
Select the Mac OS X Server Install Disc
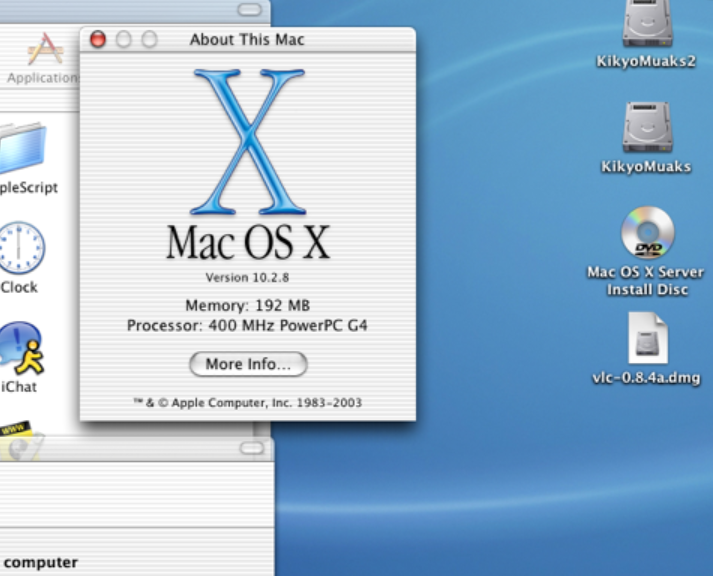[647, 232]
